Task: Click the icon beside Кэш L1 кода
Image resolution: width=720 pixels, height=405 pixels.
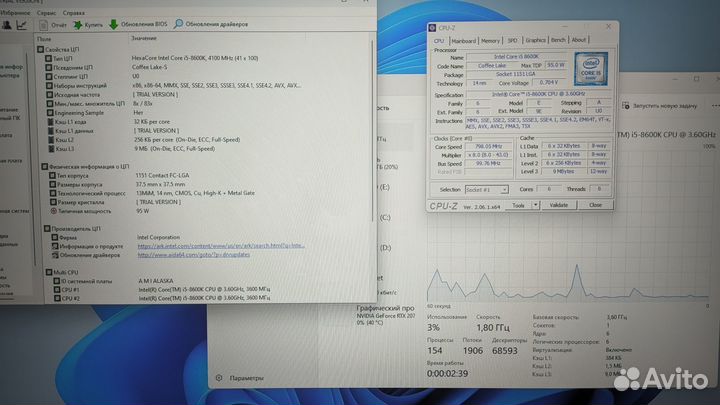Action: point(51,122)
